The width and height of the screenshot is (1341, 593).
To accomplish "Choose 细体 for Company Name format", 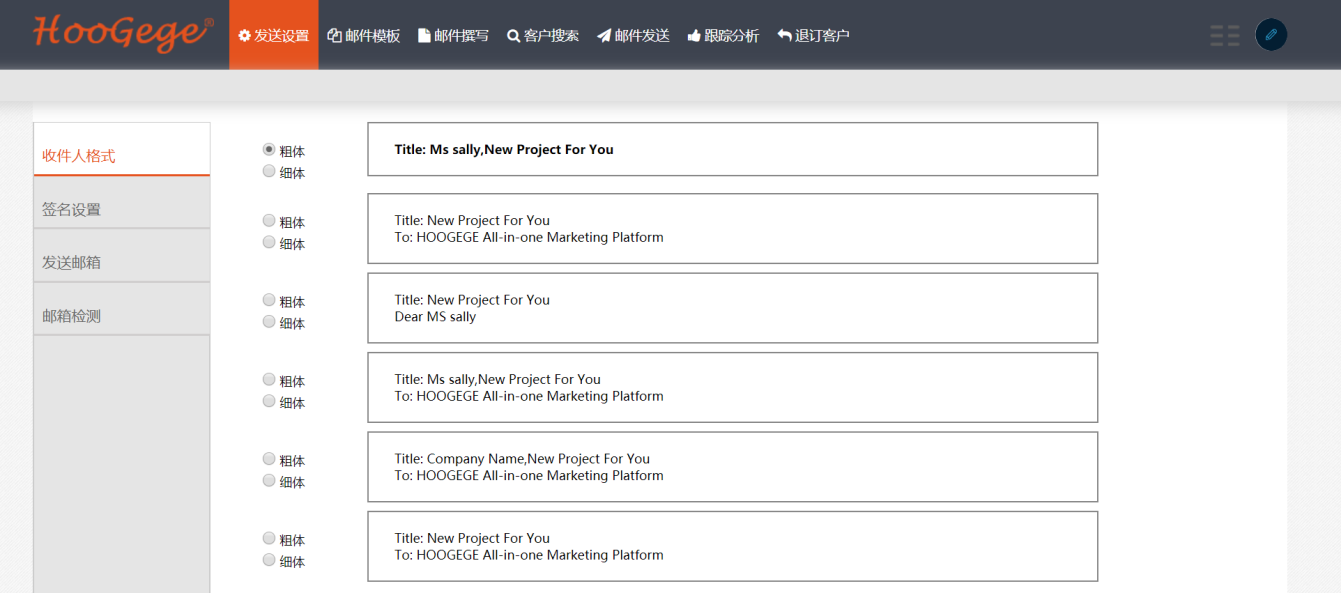I will pyautogui.click(x=269, y=480).
